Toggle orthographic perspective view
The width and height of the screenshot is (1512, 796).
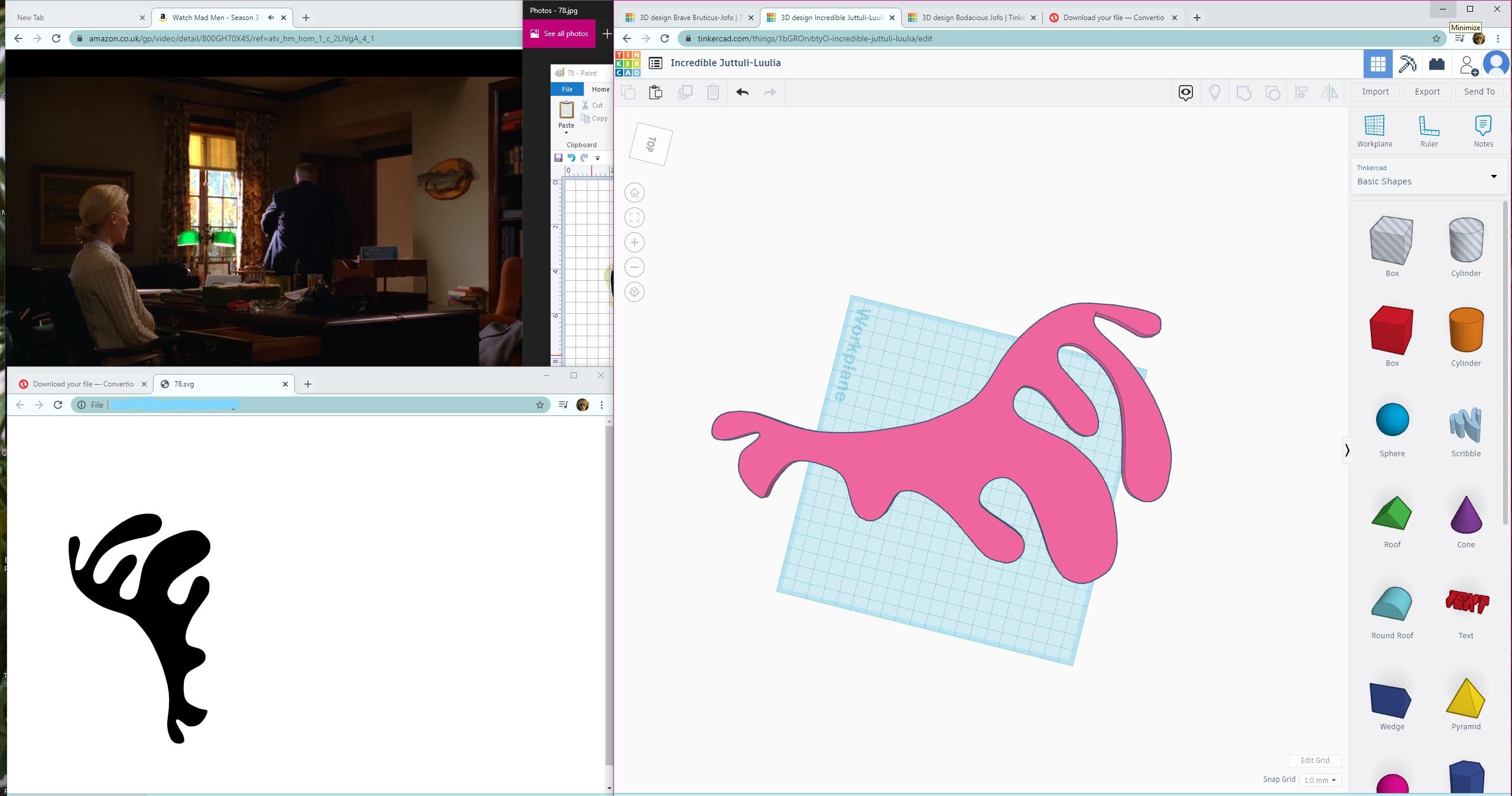coord(635,292)
